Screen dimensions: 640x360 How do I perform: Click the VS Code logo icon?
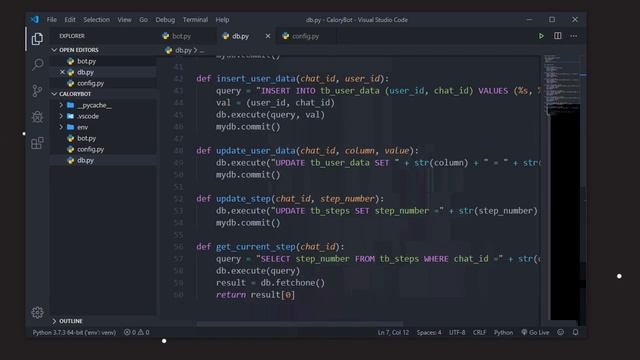34,19
